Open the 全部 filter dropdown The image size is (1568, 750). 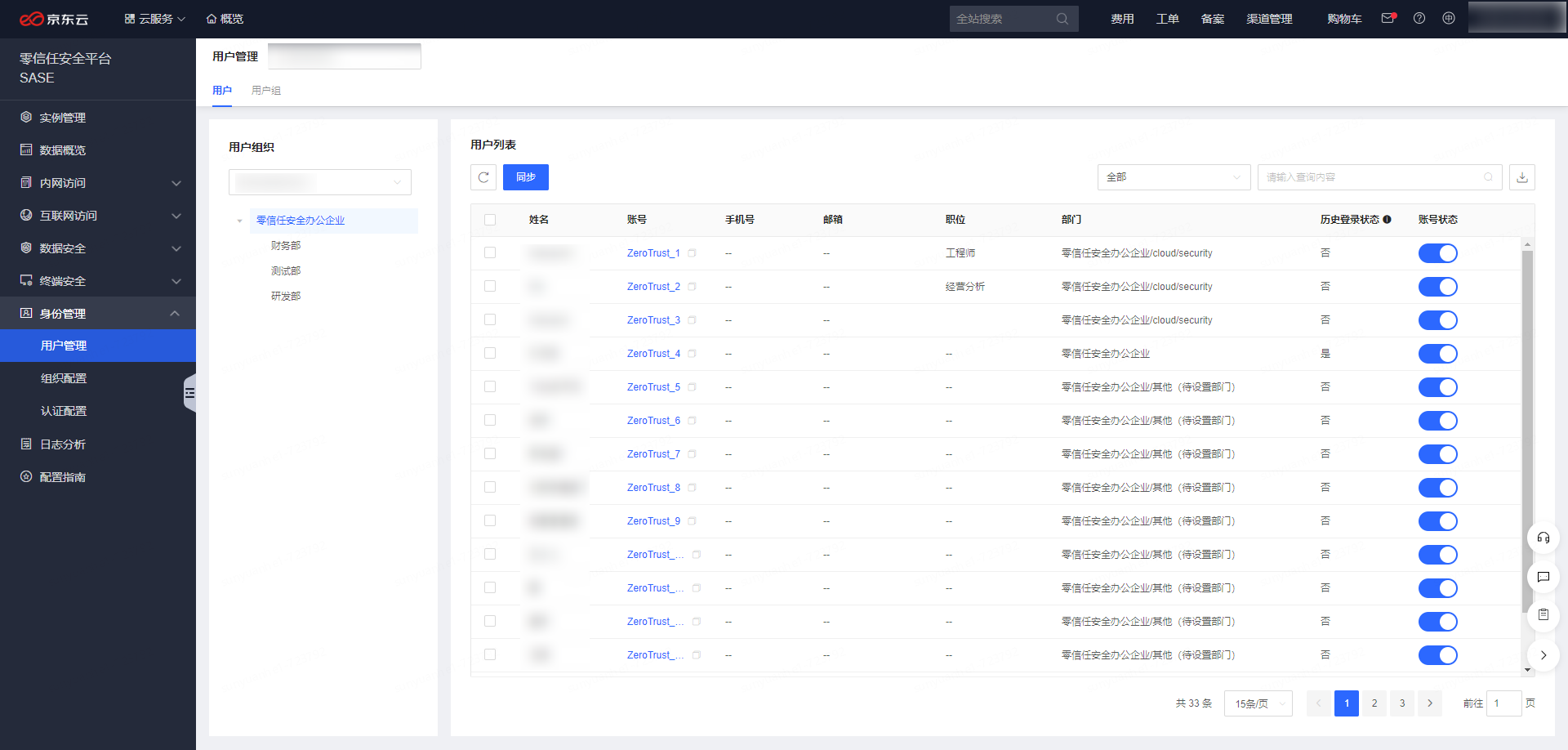point(1174,177)
